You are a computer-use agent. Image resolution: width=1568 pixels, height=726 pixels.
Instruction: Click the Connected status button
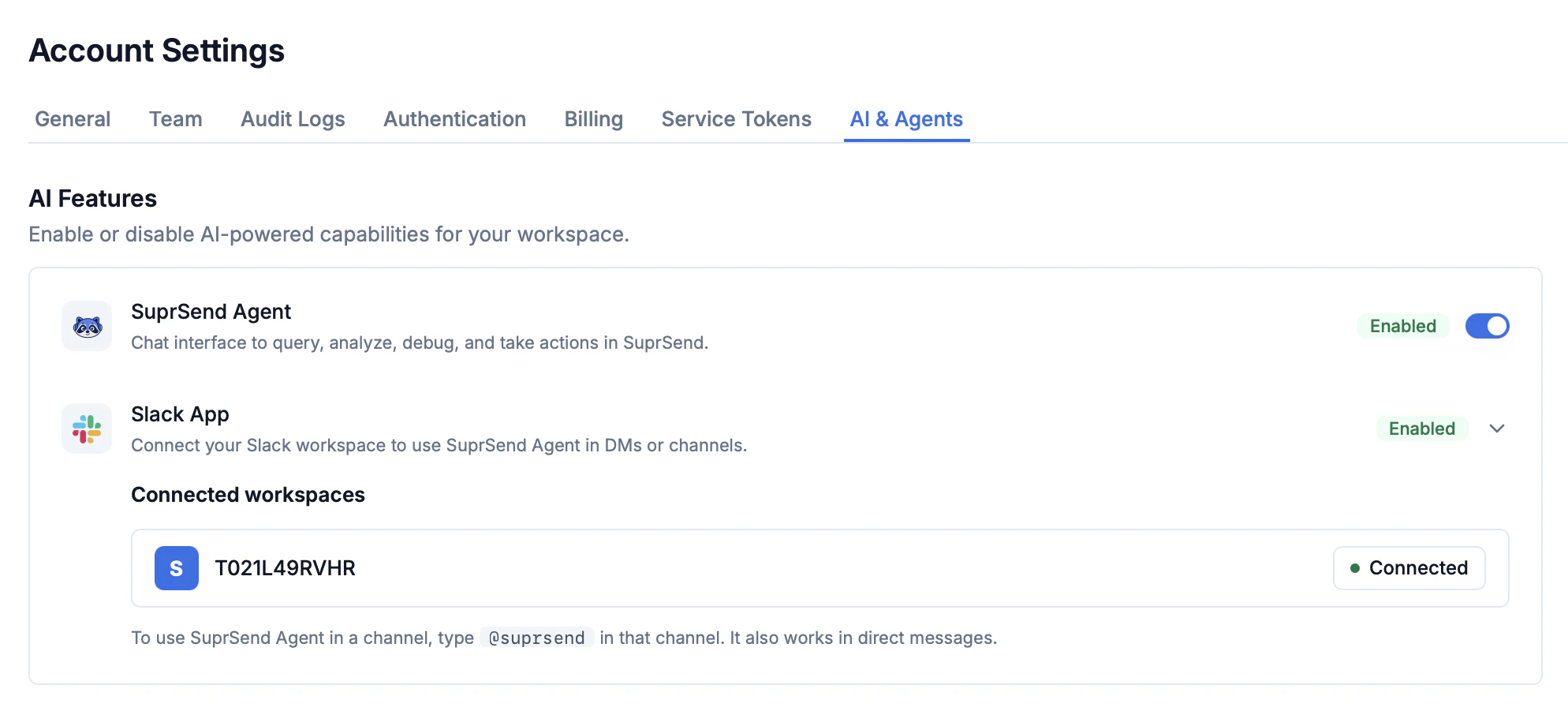pos(1409,568)
